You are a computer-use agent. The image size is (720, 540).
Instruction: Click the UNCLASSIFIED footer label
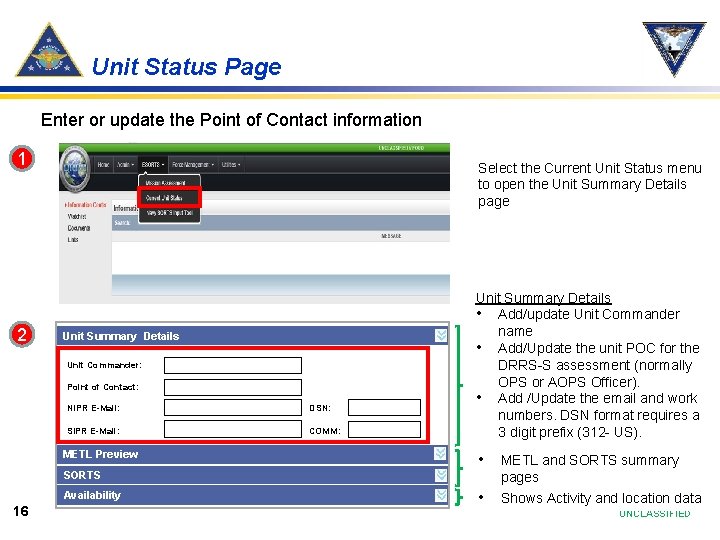[654, 513]
